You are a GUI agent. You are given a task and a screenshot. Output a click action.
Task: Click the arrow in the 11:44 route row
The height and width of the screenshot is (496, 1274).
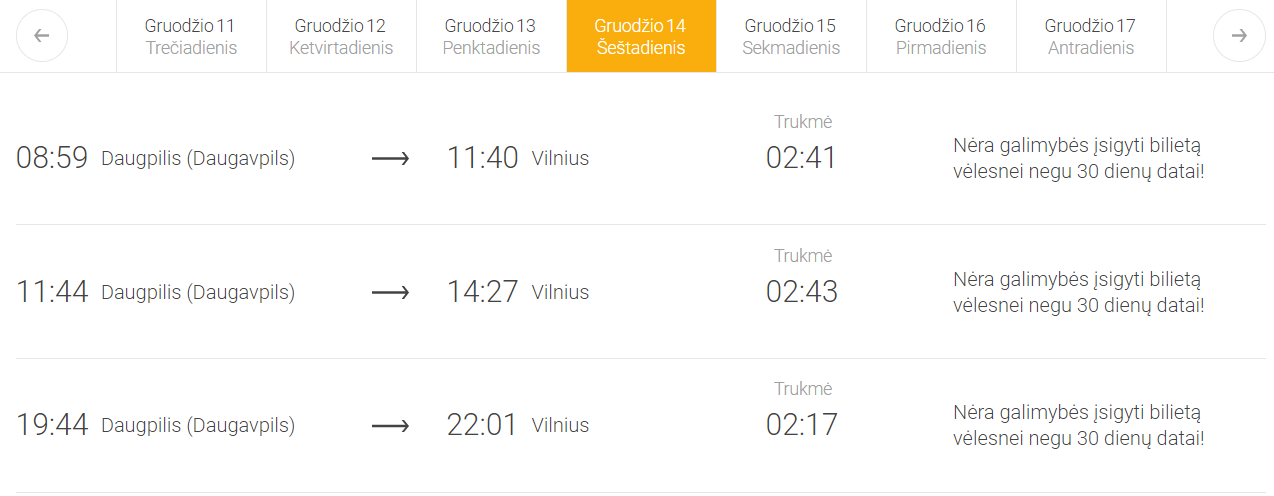(x=390, y=292)
